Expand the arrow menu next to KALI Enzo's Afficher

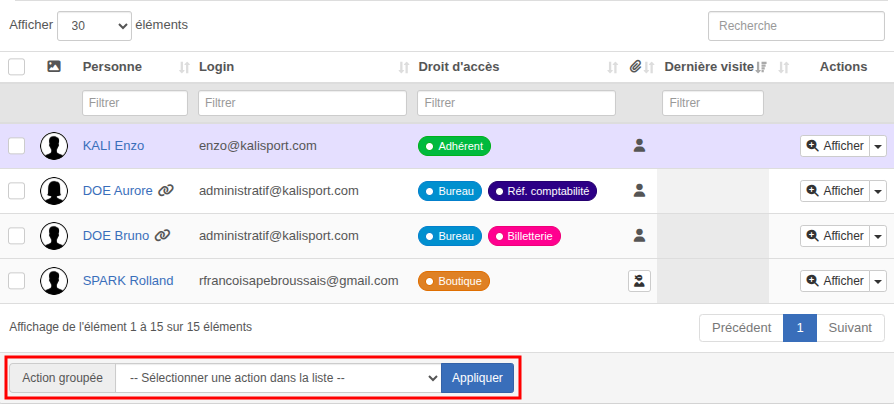[878, 146]
